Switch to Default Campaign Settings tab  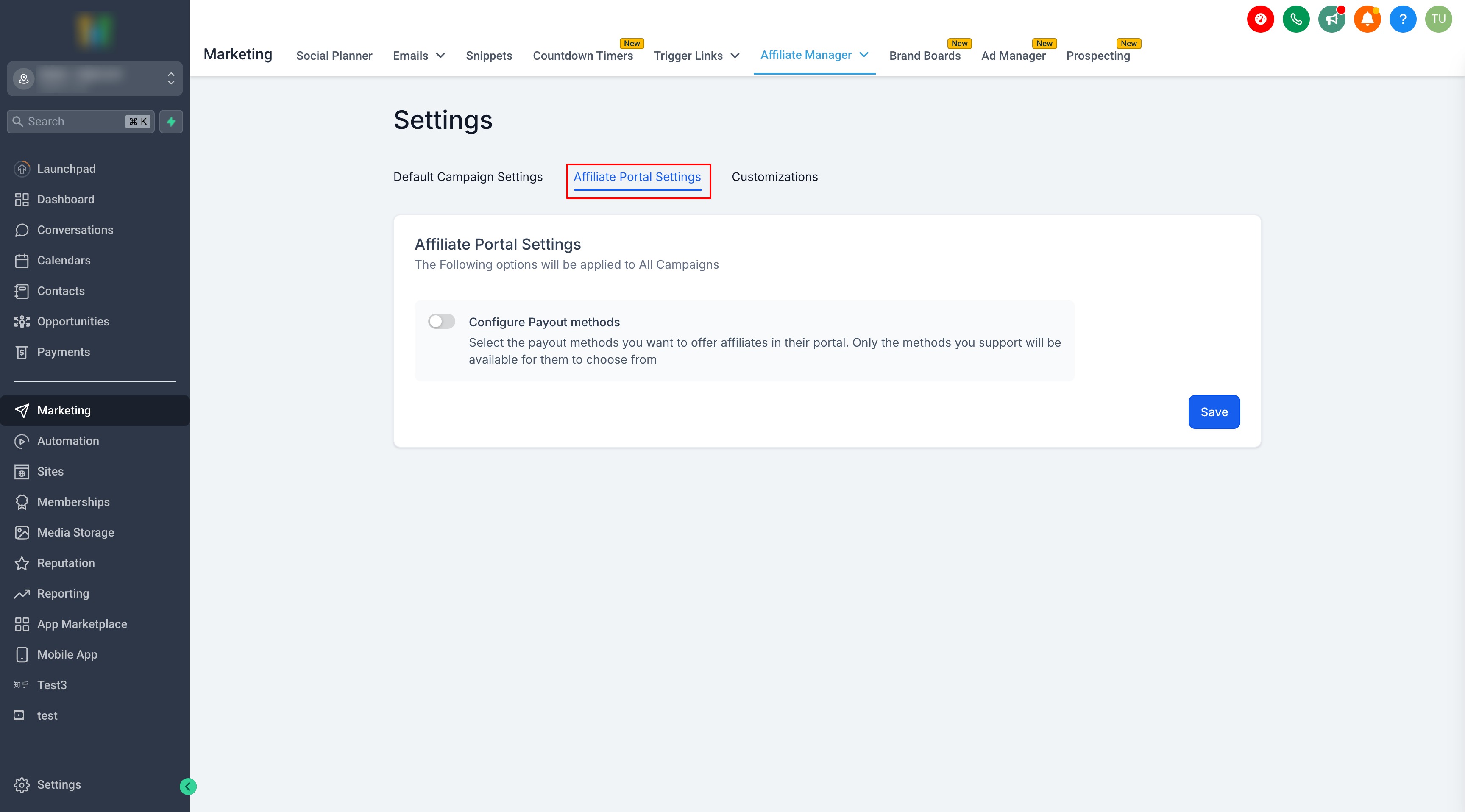point(468,177)
